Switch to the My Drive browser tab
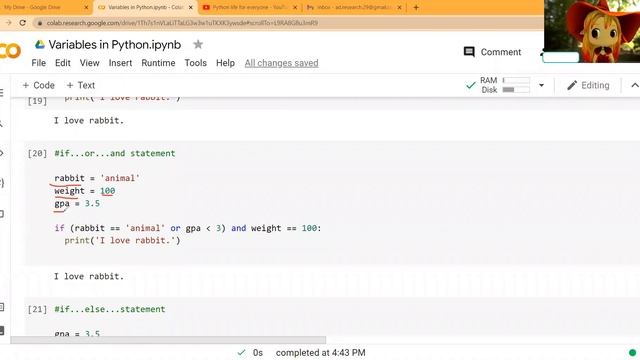This screenshot has height=360, width=640. pos(33,7)
